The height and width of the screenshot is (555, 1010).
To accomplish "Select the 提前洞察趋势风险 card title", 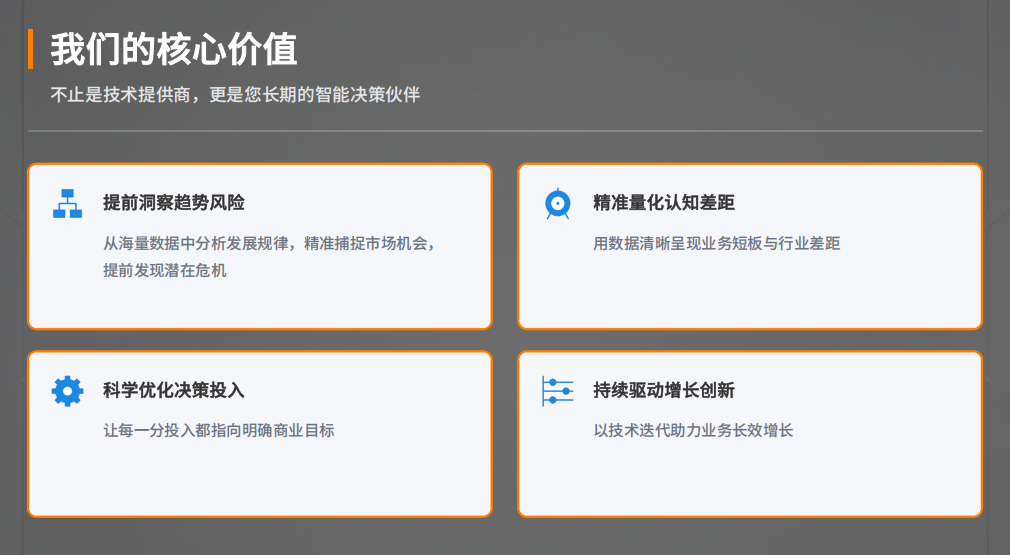I will click(173, 203).
